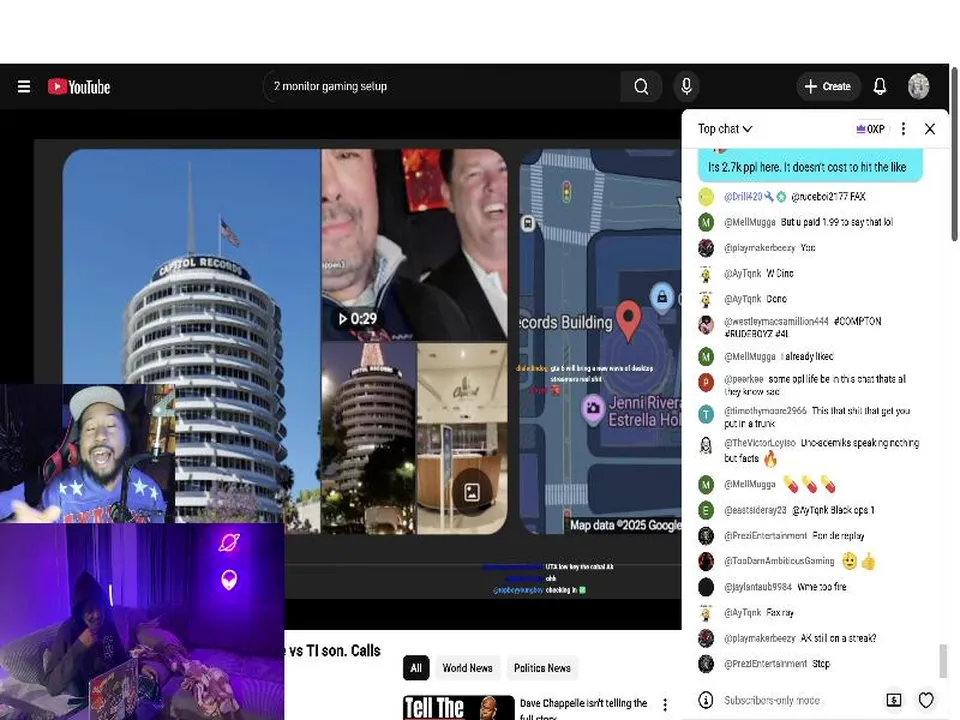This screenshot has width=960, height=720.
Task: Click the heart reaction icon
Action: [926, 700]
